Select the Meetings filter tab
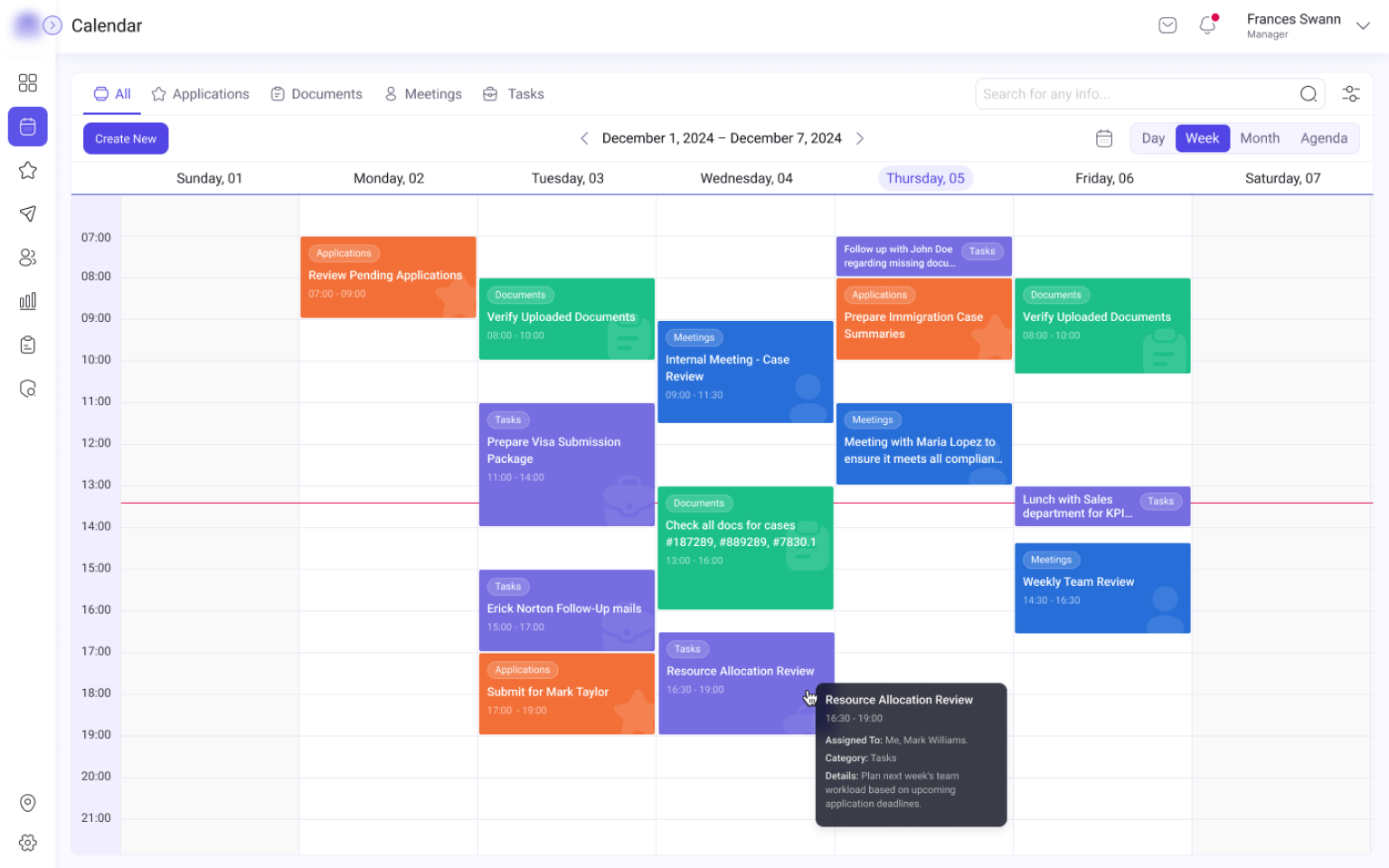The height and width of the screenshot is (868, 1389). tap(423, 94)
